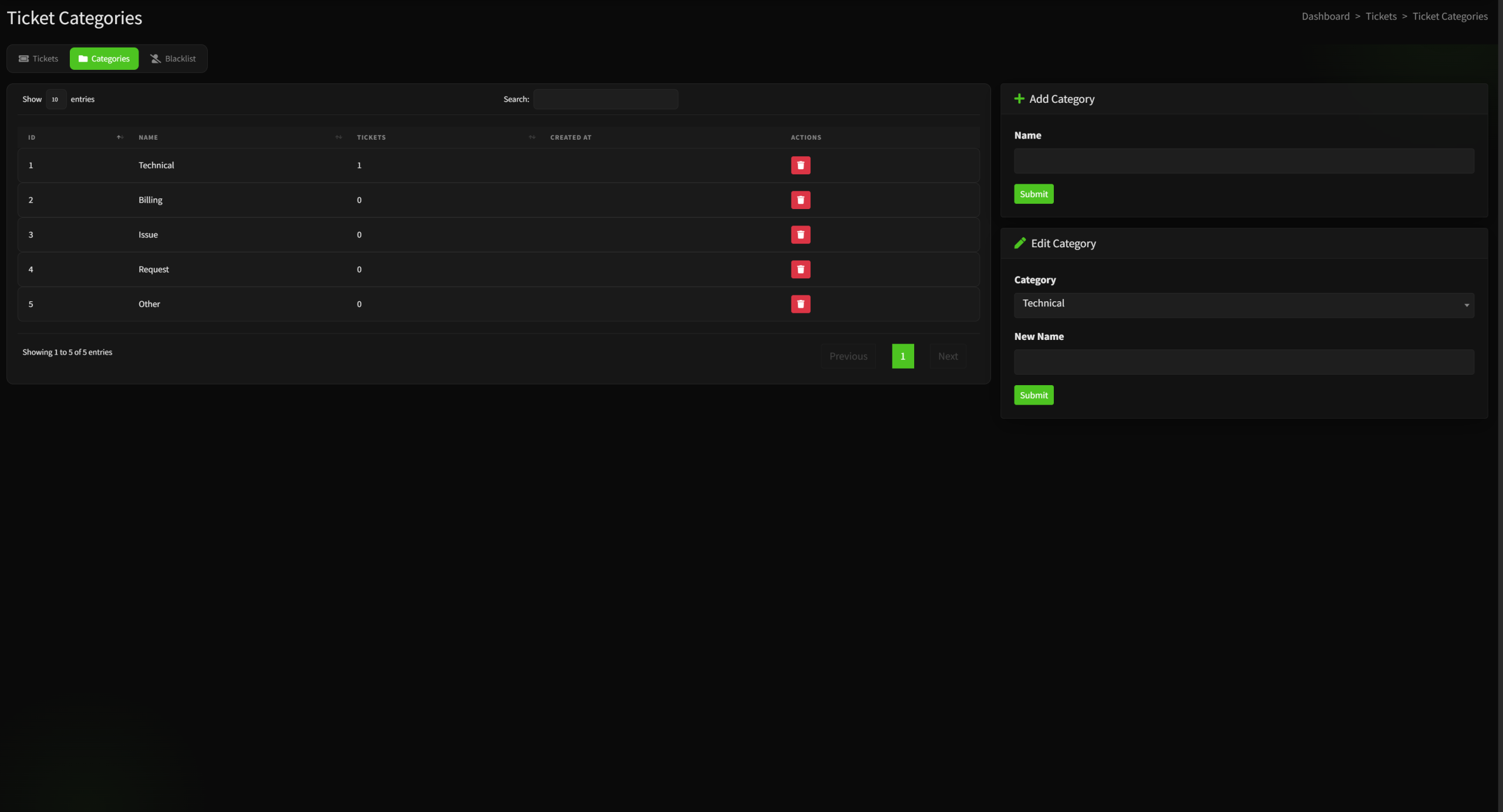This screenshot has width=1503, height=812.
Task: Open the entries-per-page dropdown
Action: [56, 99]
